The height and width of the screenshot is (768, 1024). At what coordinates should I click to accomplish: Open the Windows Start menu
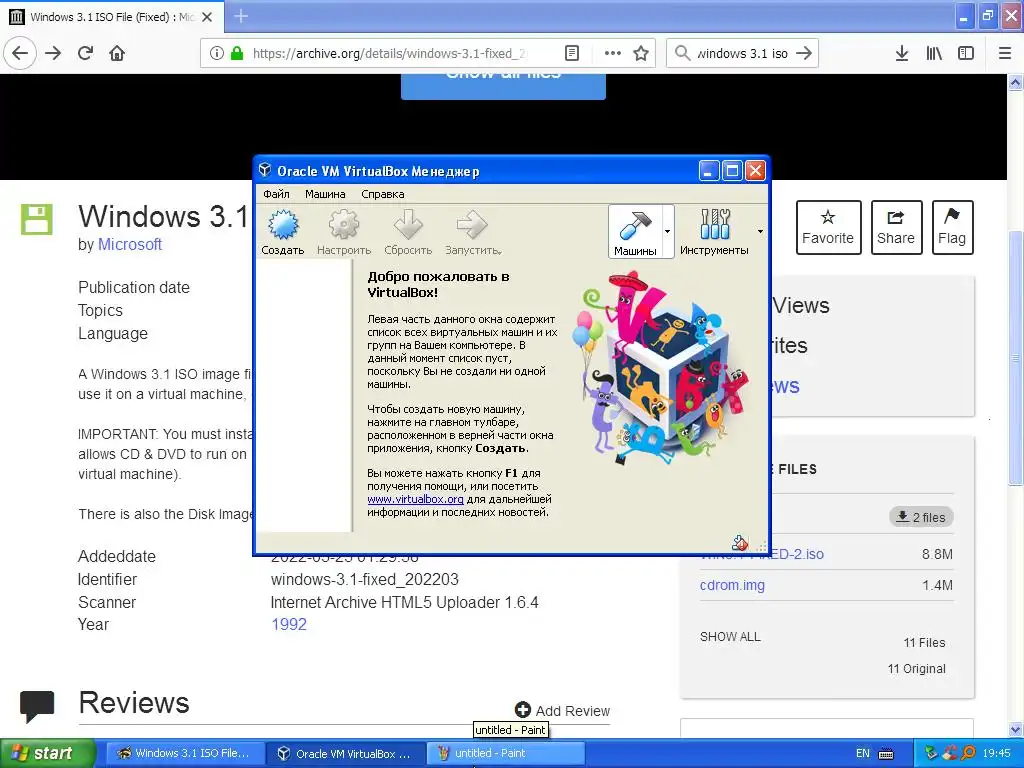[48, 754]
